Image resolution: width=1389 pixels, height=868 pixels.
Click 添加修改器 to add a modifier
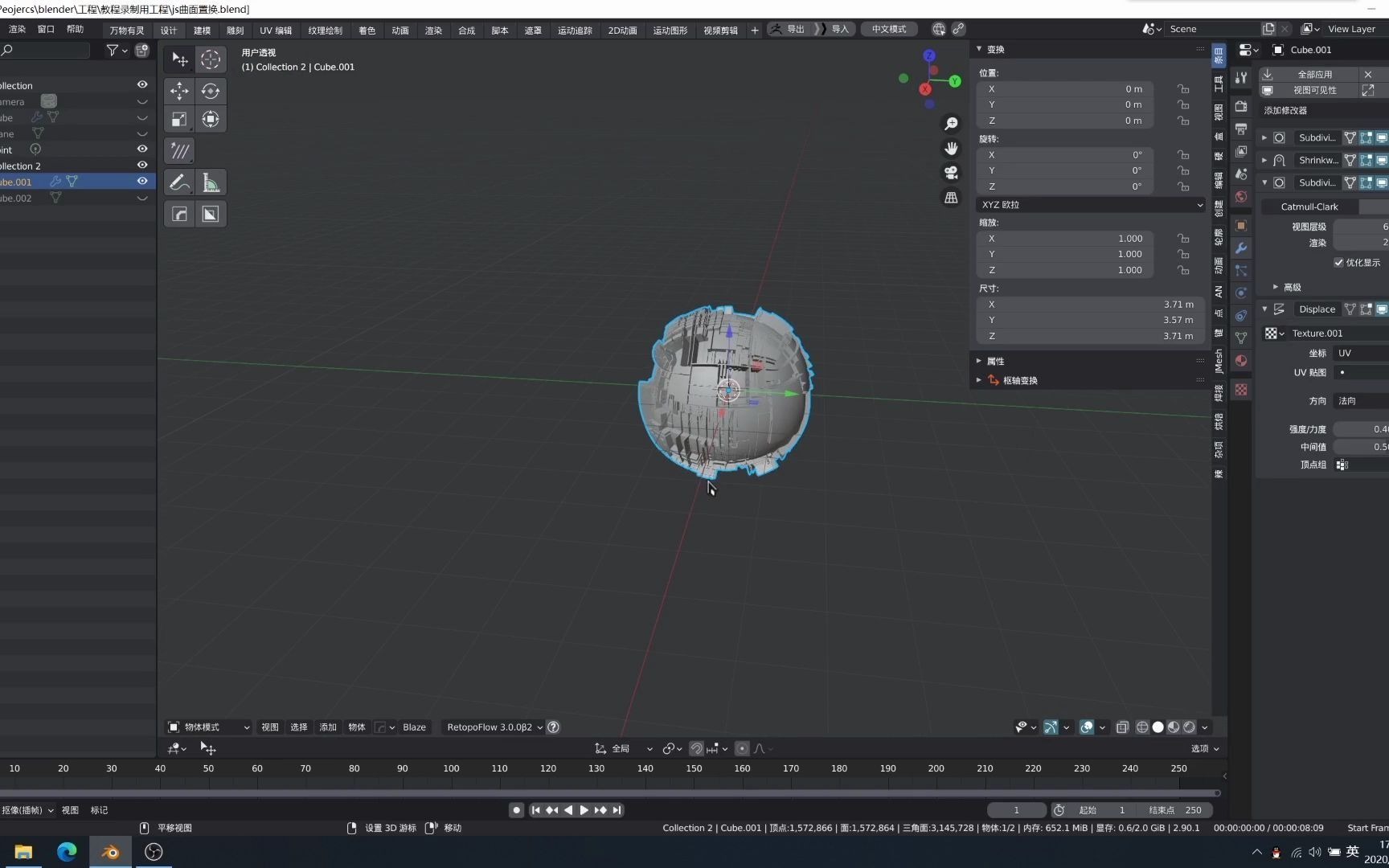click(1287, 110)
